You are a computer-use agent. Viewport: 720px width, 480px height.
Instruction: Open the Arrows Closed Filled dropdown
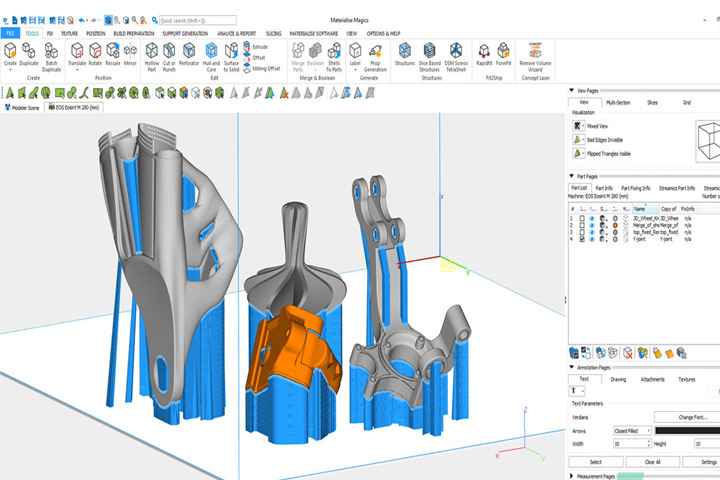(x=632, y=431)
